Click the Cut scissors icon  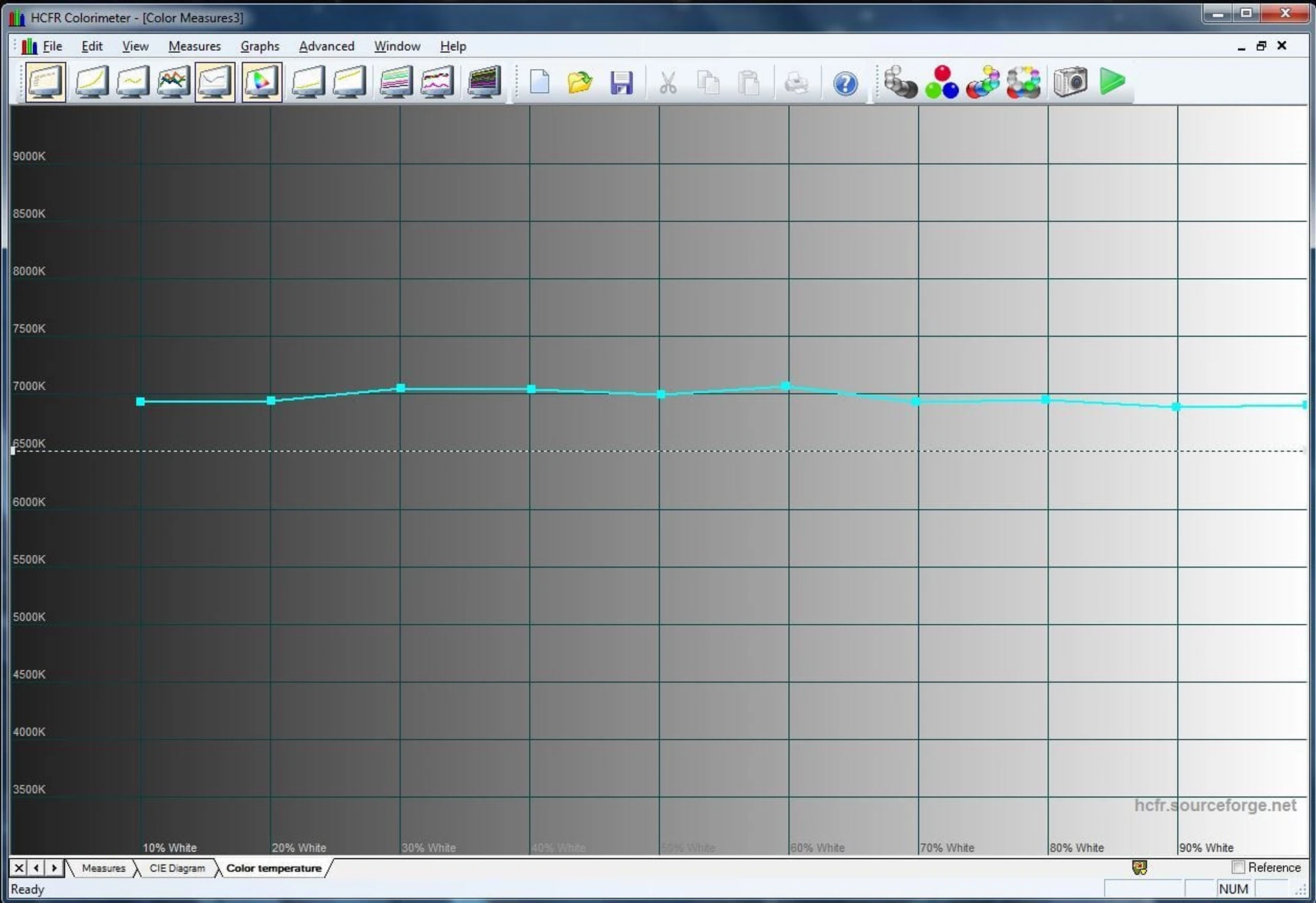(x=668, y=83)
